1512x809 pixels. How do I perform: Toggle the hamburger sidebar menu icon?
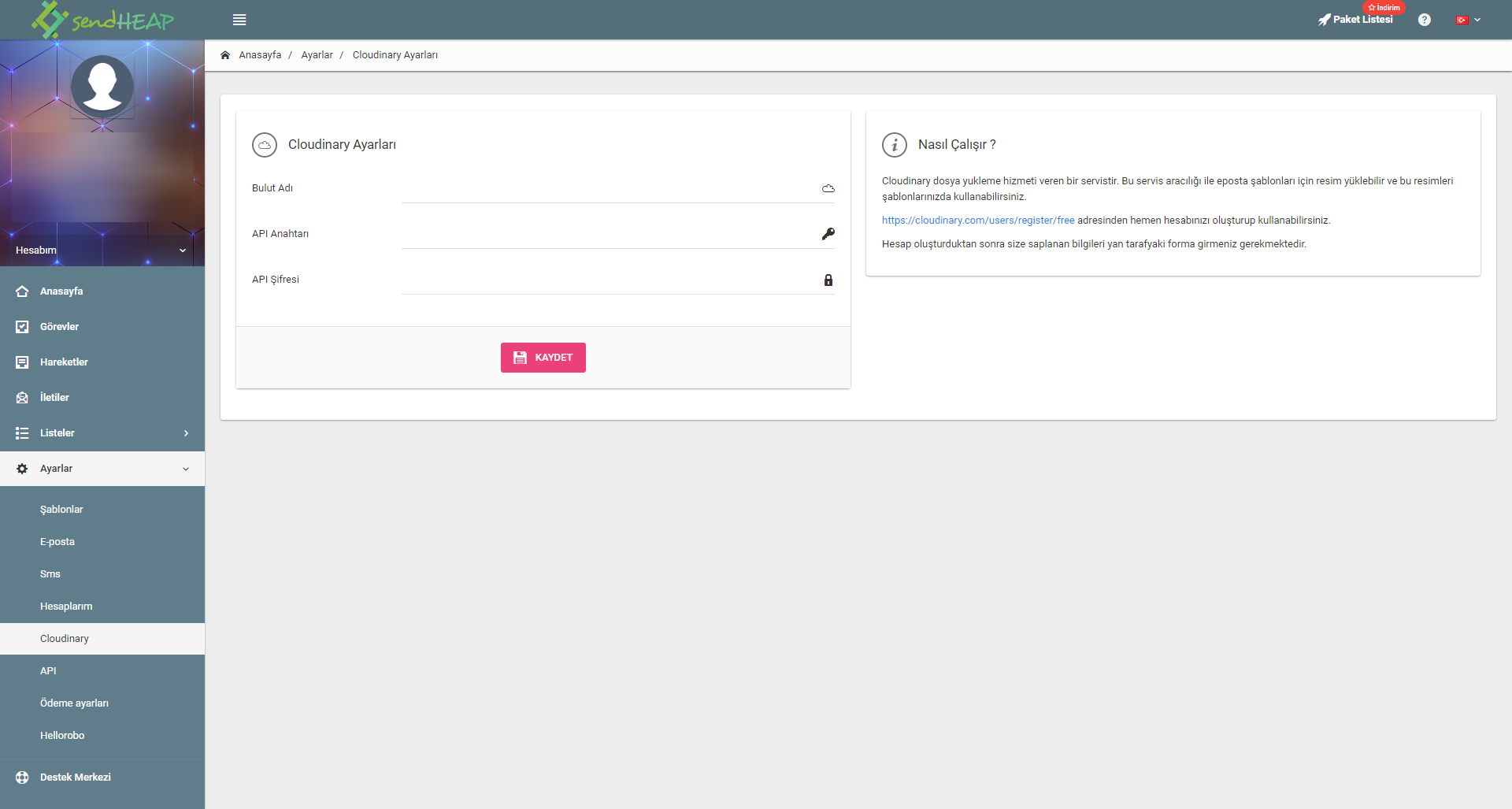tap(239, 20)
